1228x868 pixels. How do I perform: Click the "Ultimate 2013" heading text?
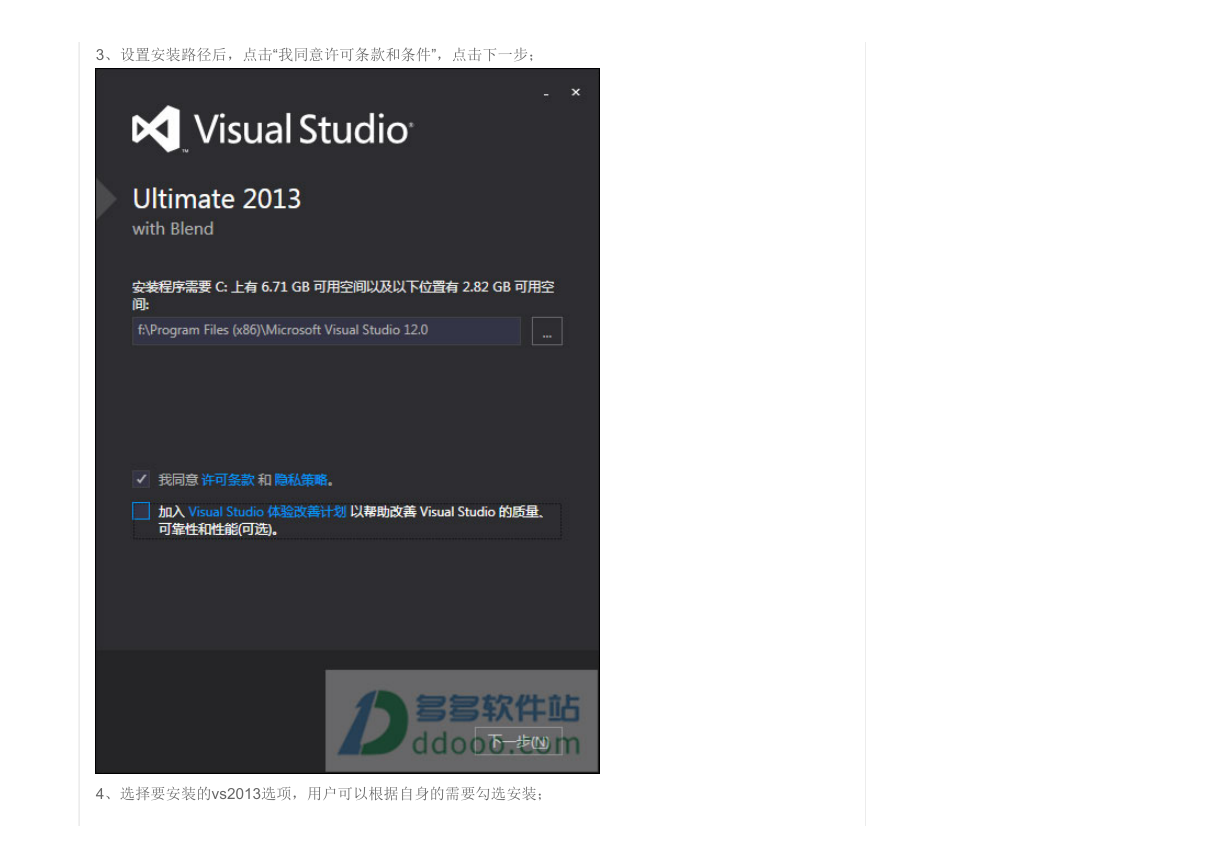tap(217, 198)
